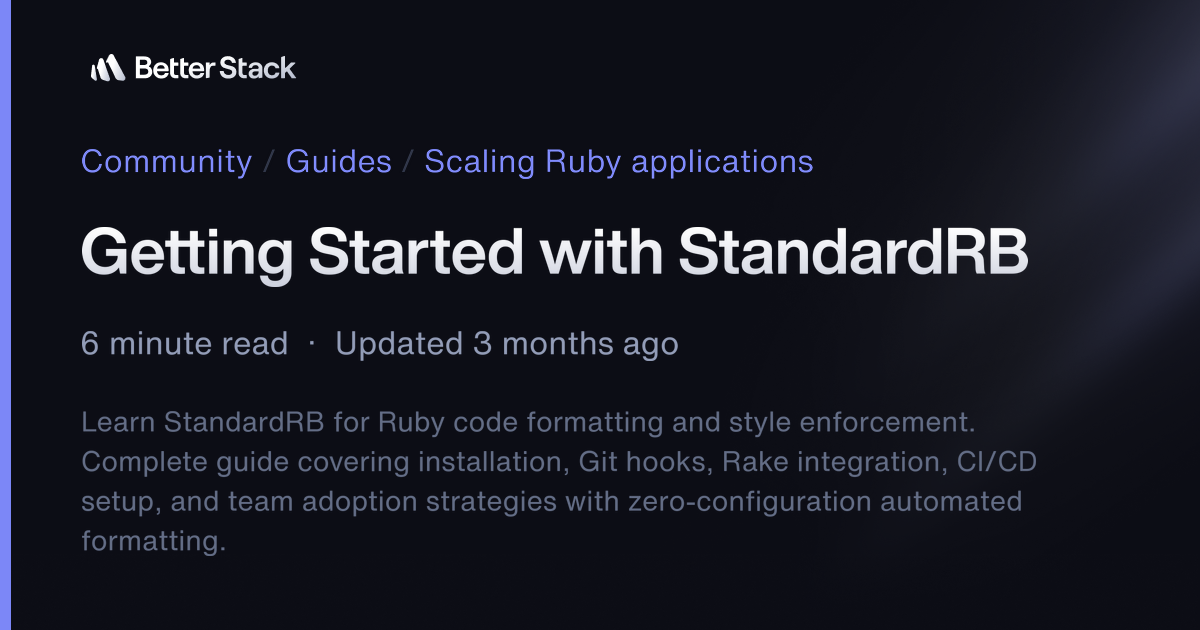Screen dimensions: 1200x630
Task: Click description line starting with Learn StandardRB
Action: (x=528, y=422)
